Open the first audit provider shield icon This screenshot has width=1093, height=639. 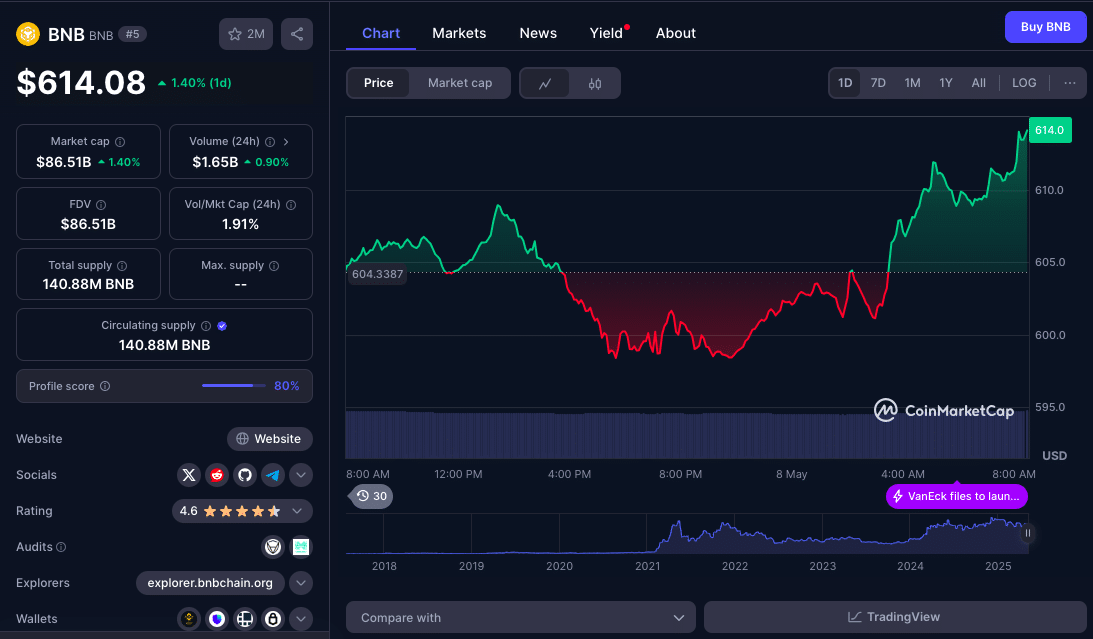(273, 547)
